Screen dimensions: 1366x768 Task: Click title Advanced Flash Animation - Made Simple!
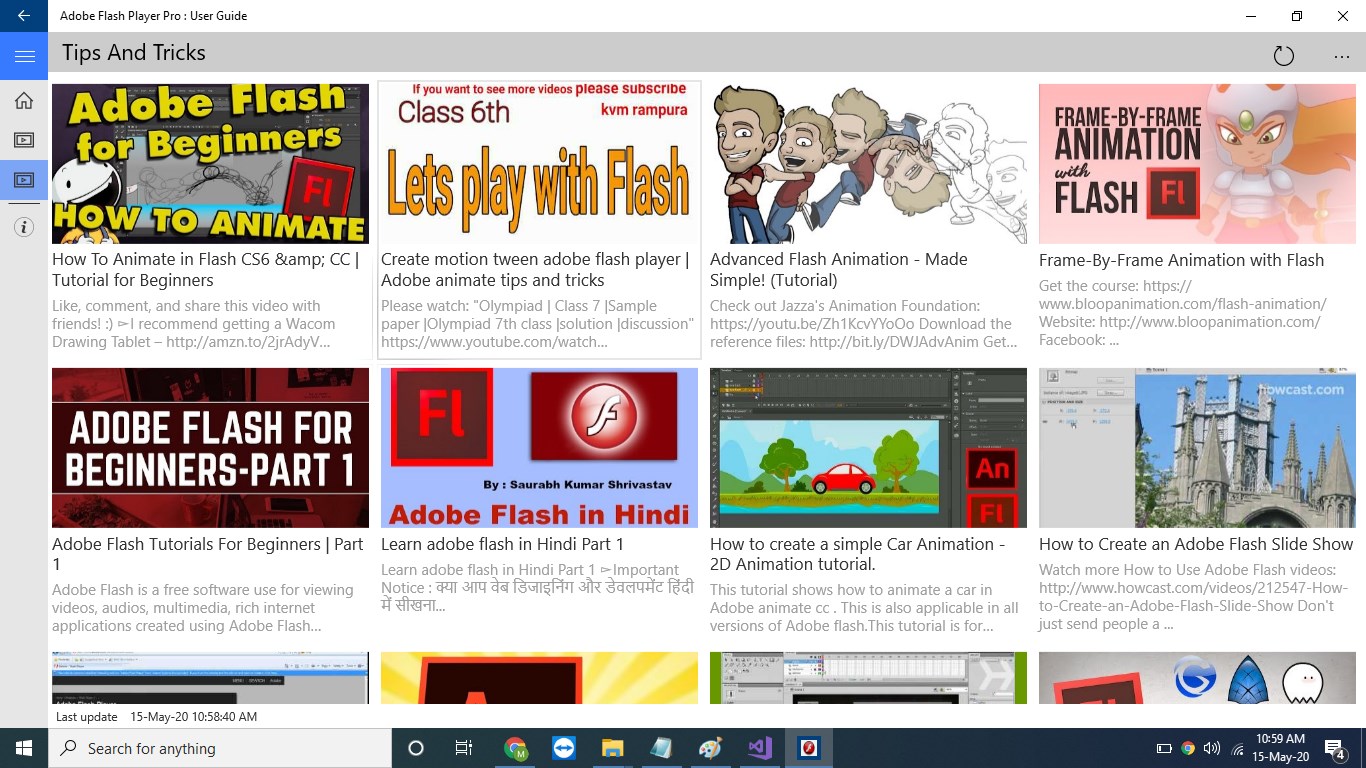pos(839,270)
